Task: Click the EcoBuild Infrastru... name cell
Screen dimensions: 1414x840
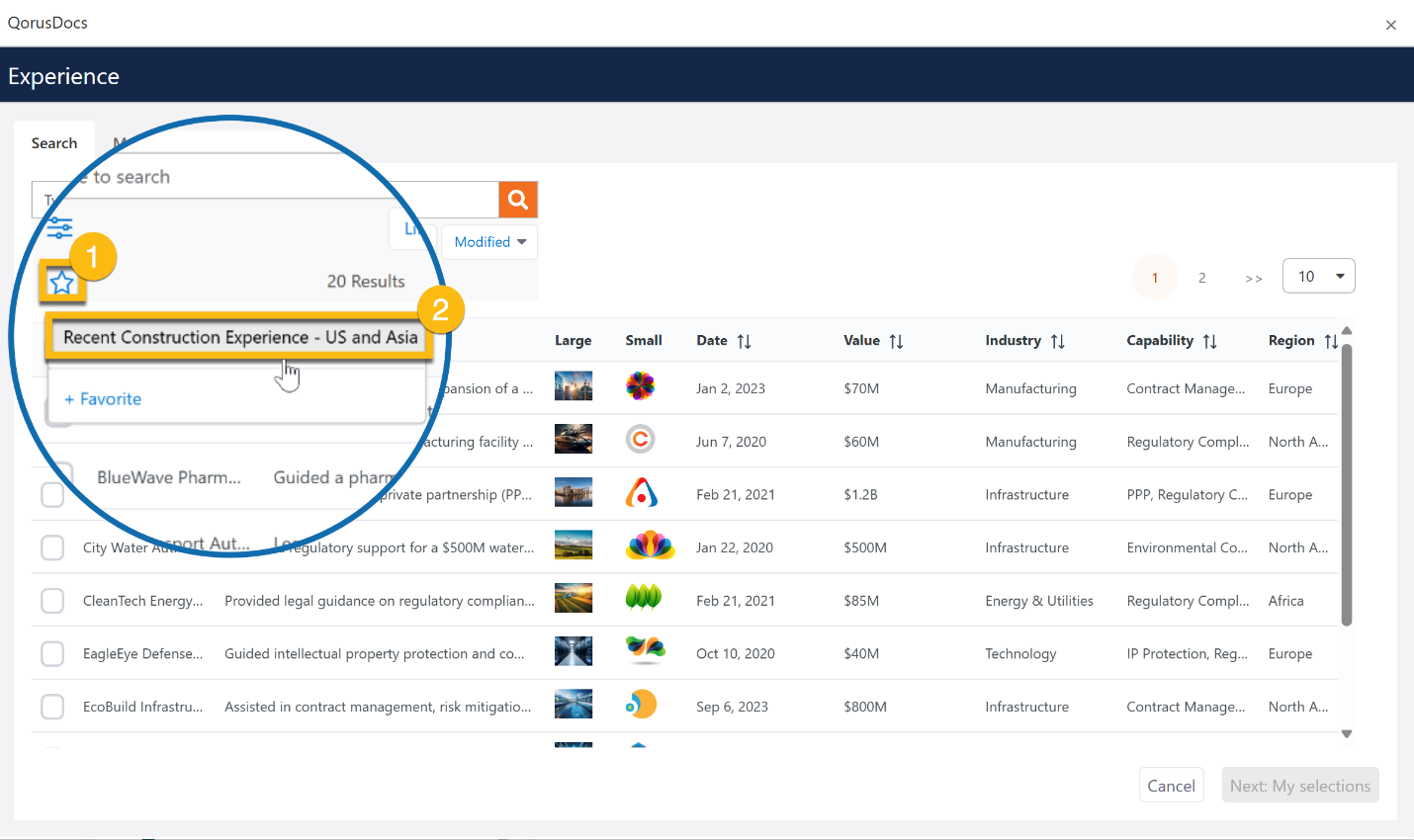Action: point(143,707)
